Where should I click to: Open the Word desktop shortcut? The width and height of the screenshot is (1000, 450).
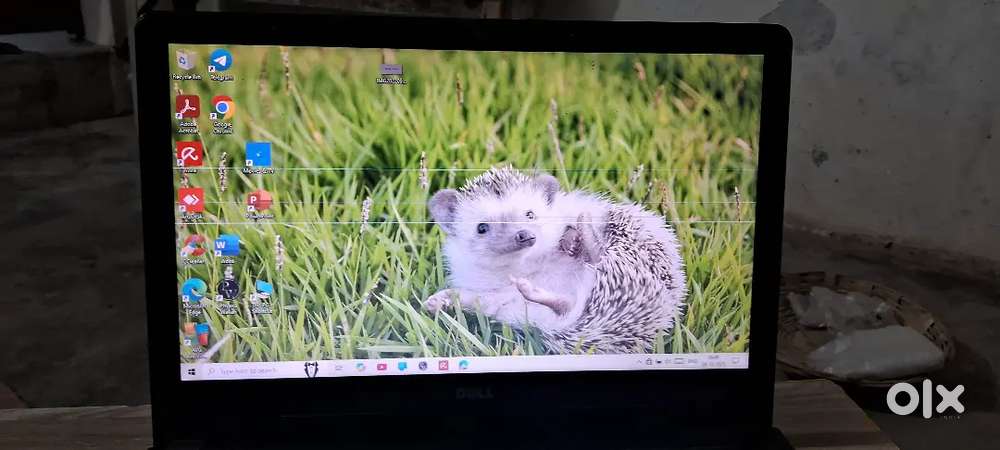click(x=227, y=245)
